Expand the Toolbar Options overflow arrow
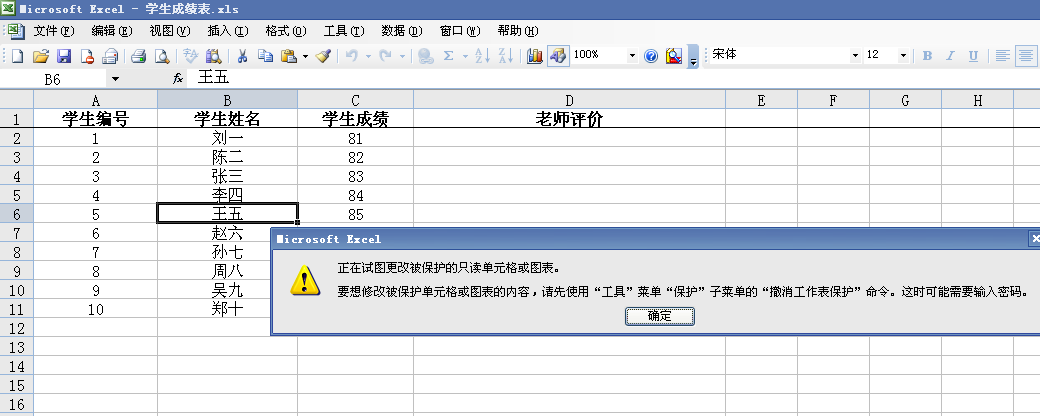1040x416 pixels. (x=692, y=56)
